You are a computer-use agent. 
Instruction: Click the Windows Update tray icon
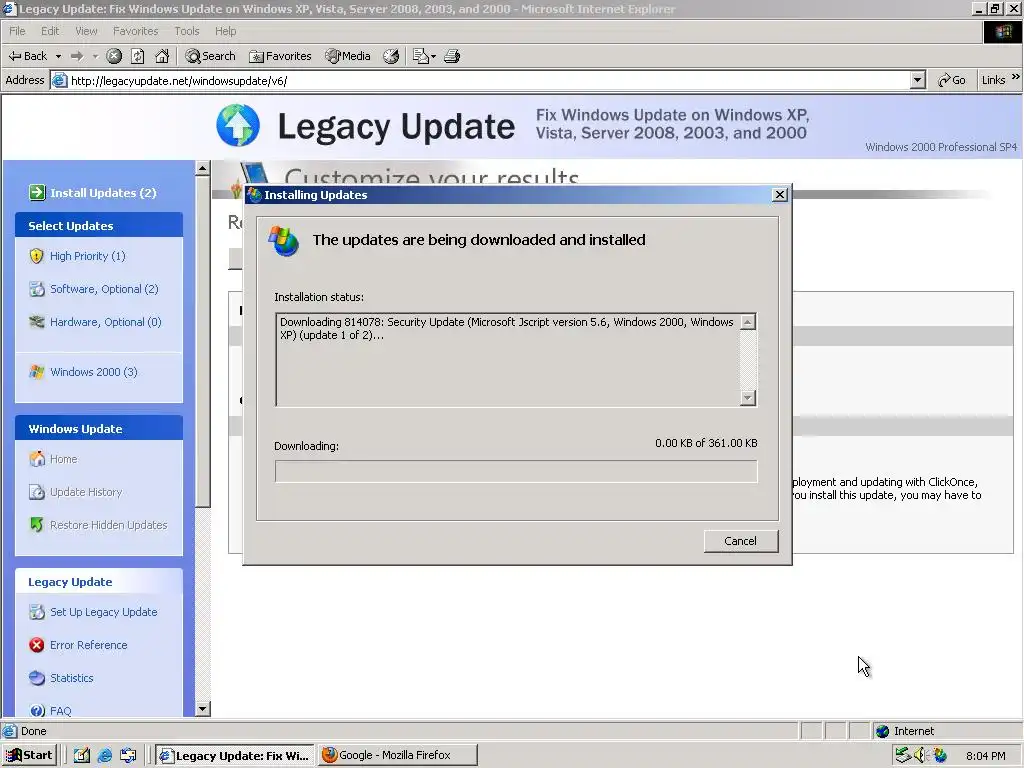(940, 755)
